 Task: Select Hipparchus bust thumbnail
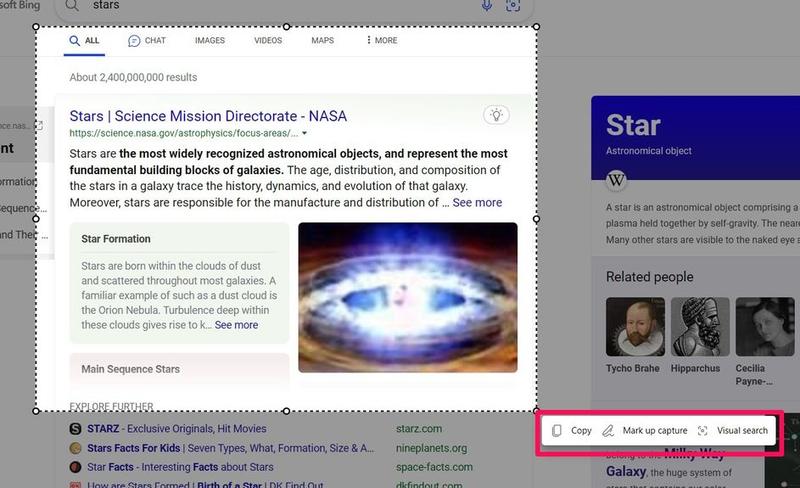700,327
